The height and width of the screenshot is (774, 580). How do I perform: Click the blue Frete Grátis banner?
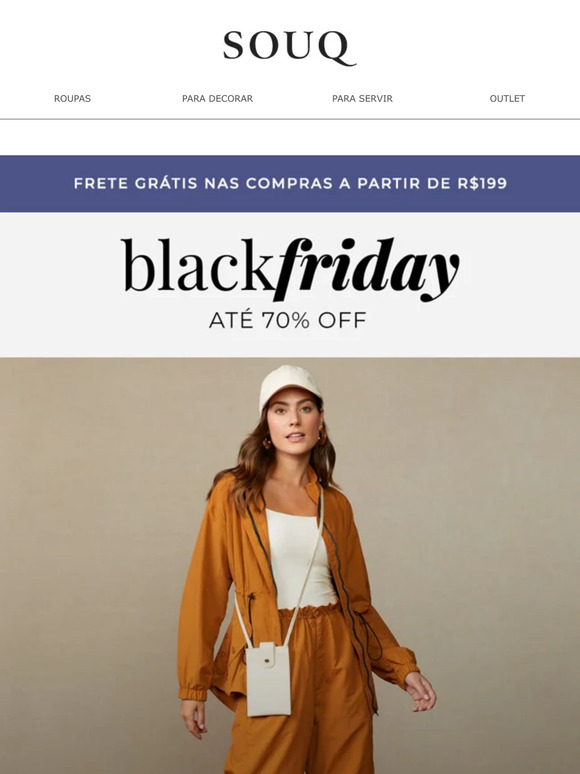pyautogui.click(x=290, y=184)
